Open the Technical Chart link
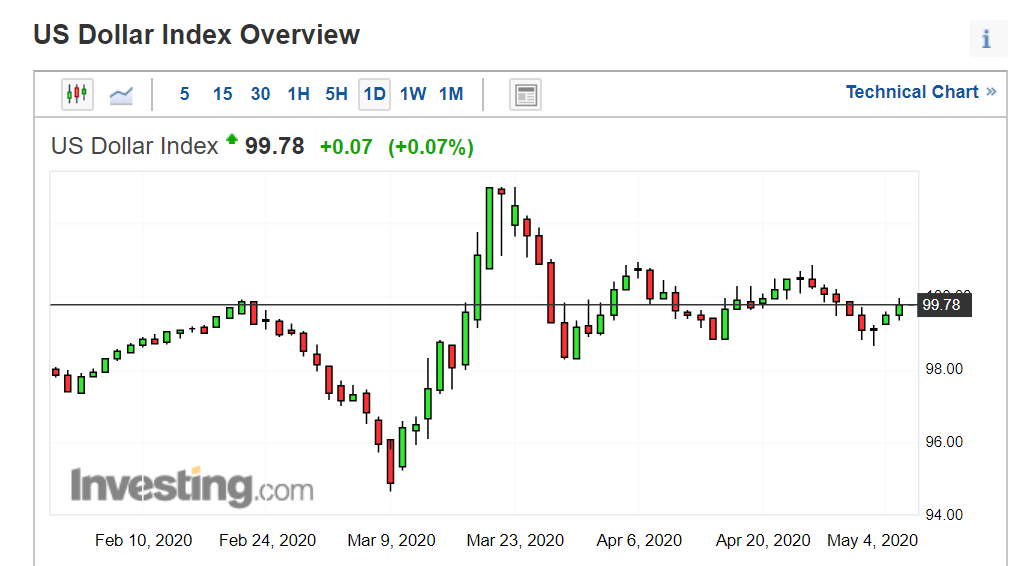Image resolution: width=1031 pixels, height=566 pixels. pyautogui.click(x=921, y=92)
